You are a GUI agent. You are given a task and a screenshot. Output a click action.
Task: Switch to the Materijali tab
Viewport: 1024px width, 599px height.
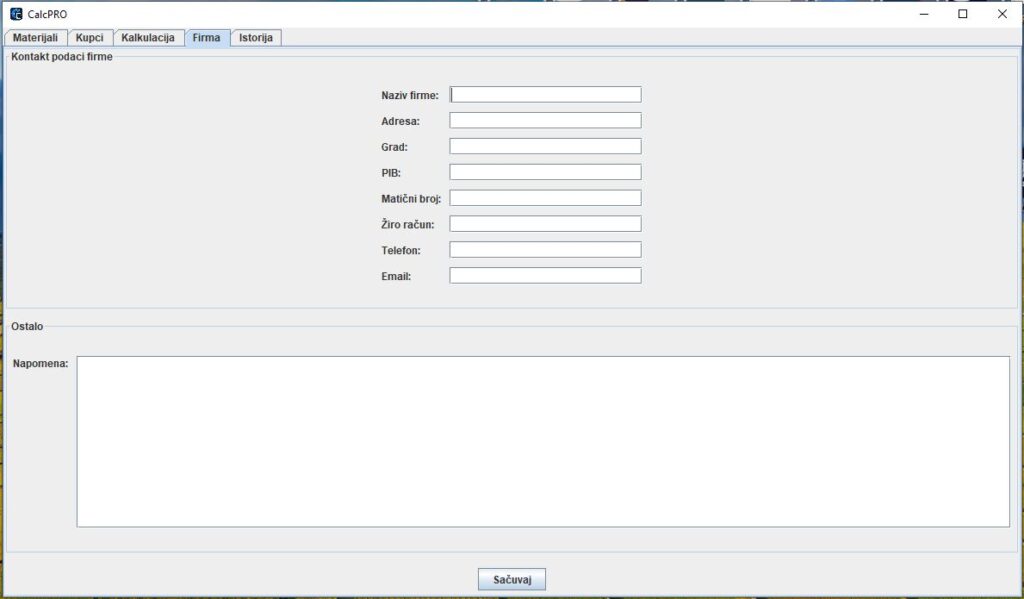(35, 38)
